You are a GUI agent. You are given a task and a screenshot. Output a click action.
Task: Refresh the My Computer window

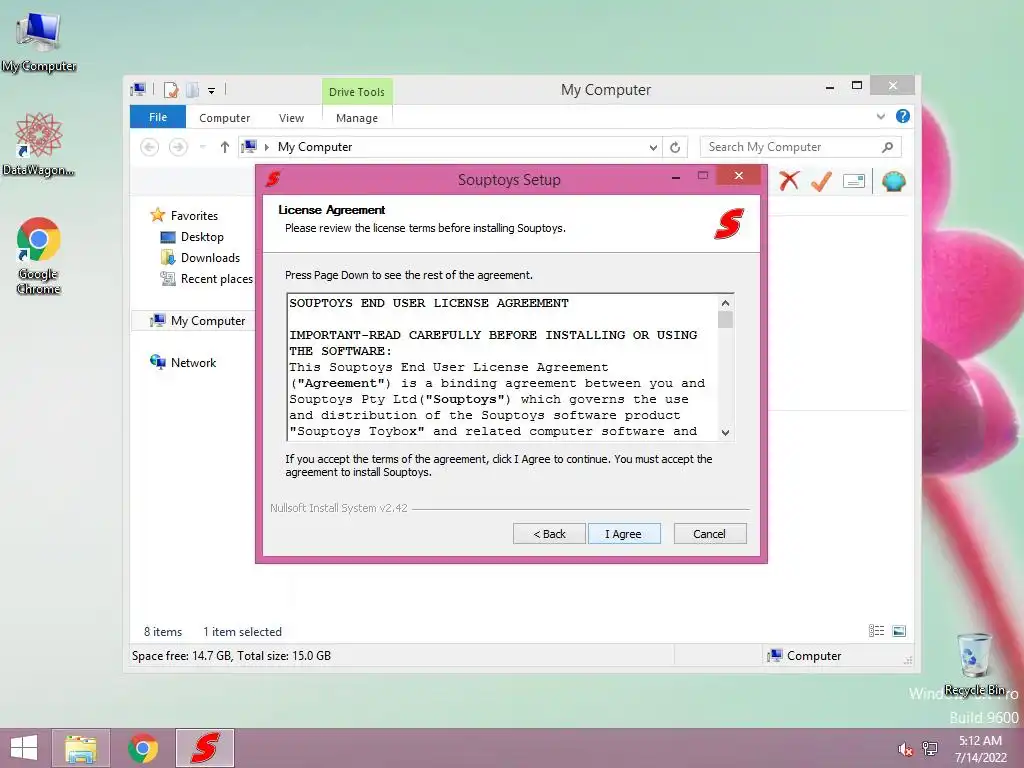(675, 147)
